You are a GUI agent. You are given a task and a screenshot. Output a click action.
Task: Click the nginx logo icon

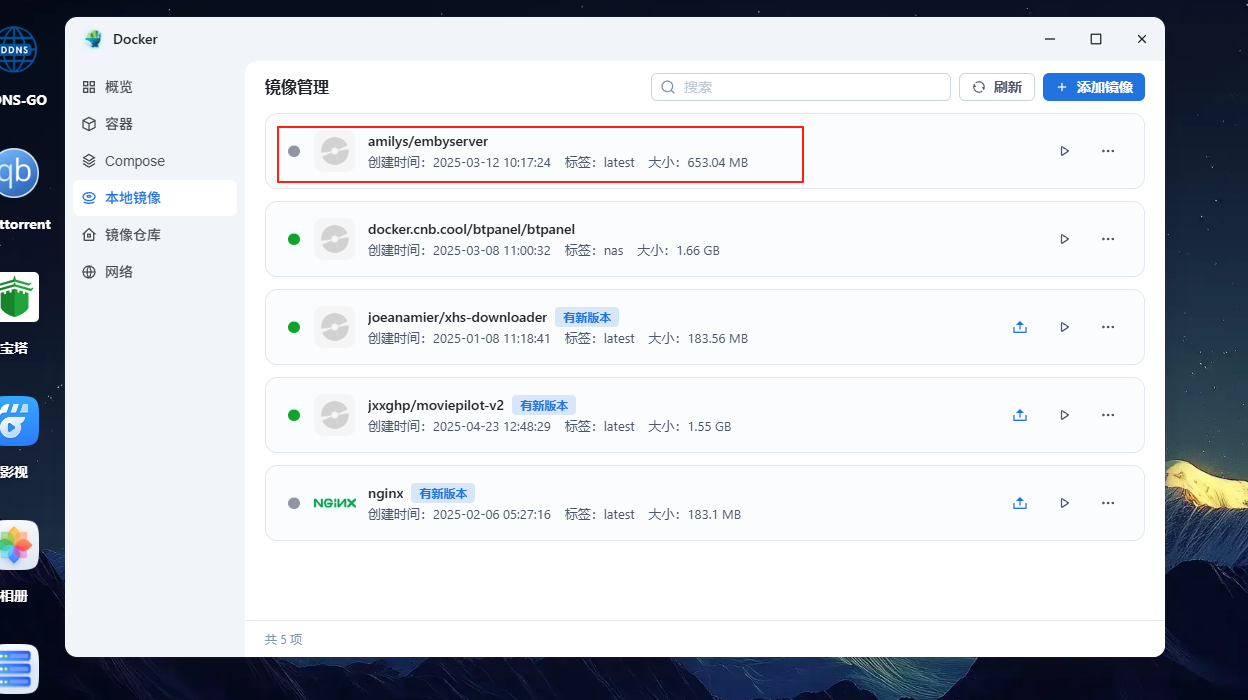(335, 503)
